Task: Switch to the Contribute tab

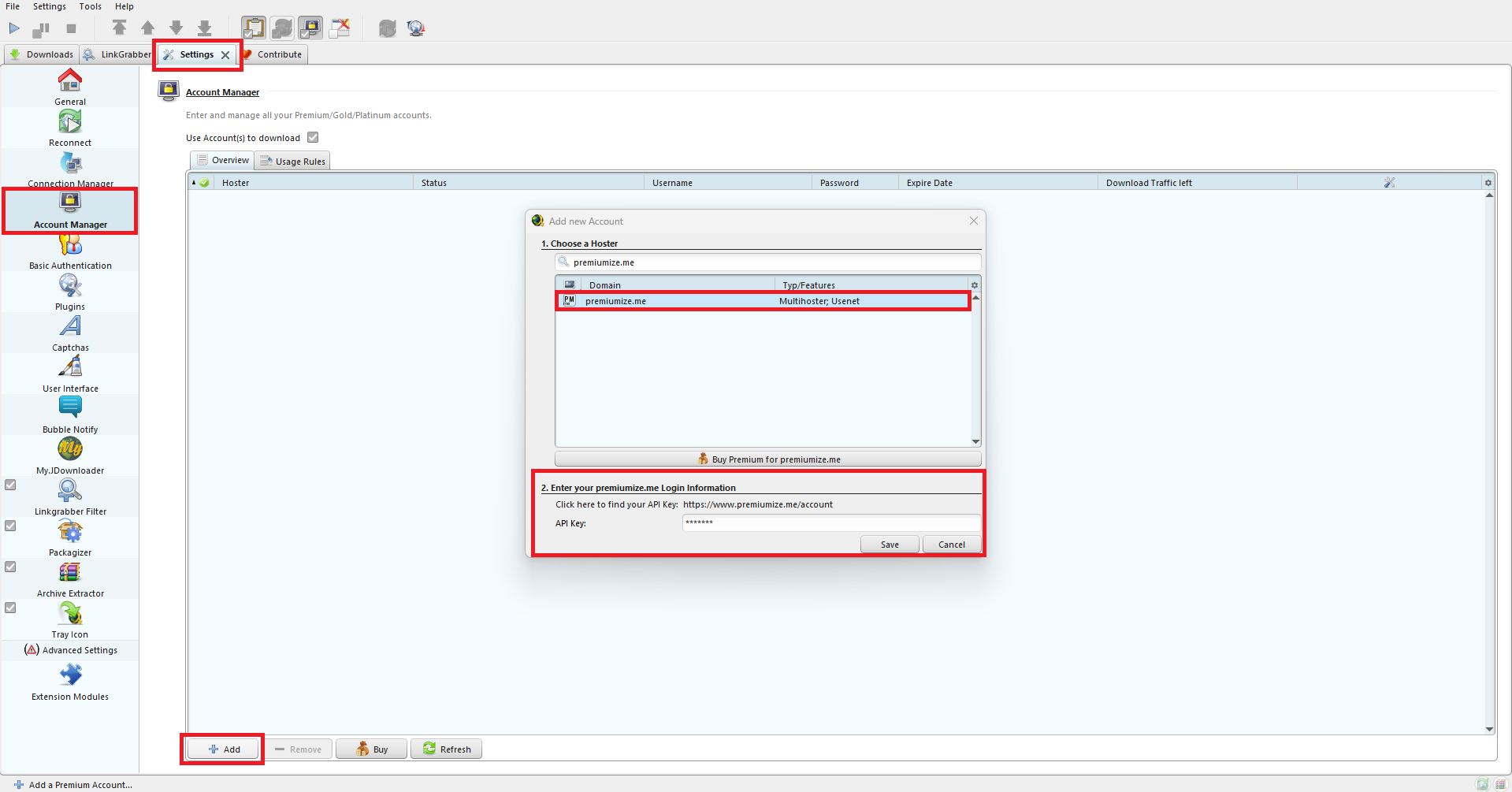Action: tap(273, 54)
